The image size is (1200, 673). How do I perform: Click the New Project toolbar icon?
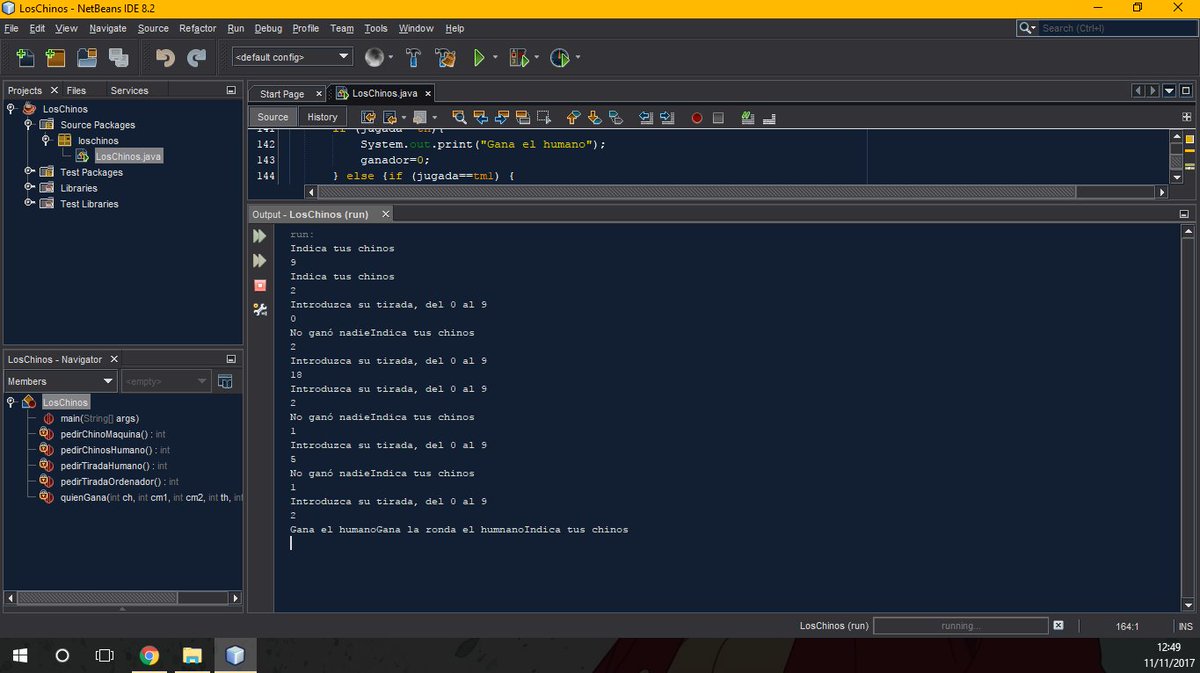coord(56,58)
